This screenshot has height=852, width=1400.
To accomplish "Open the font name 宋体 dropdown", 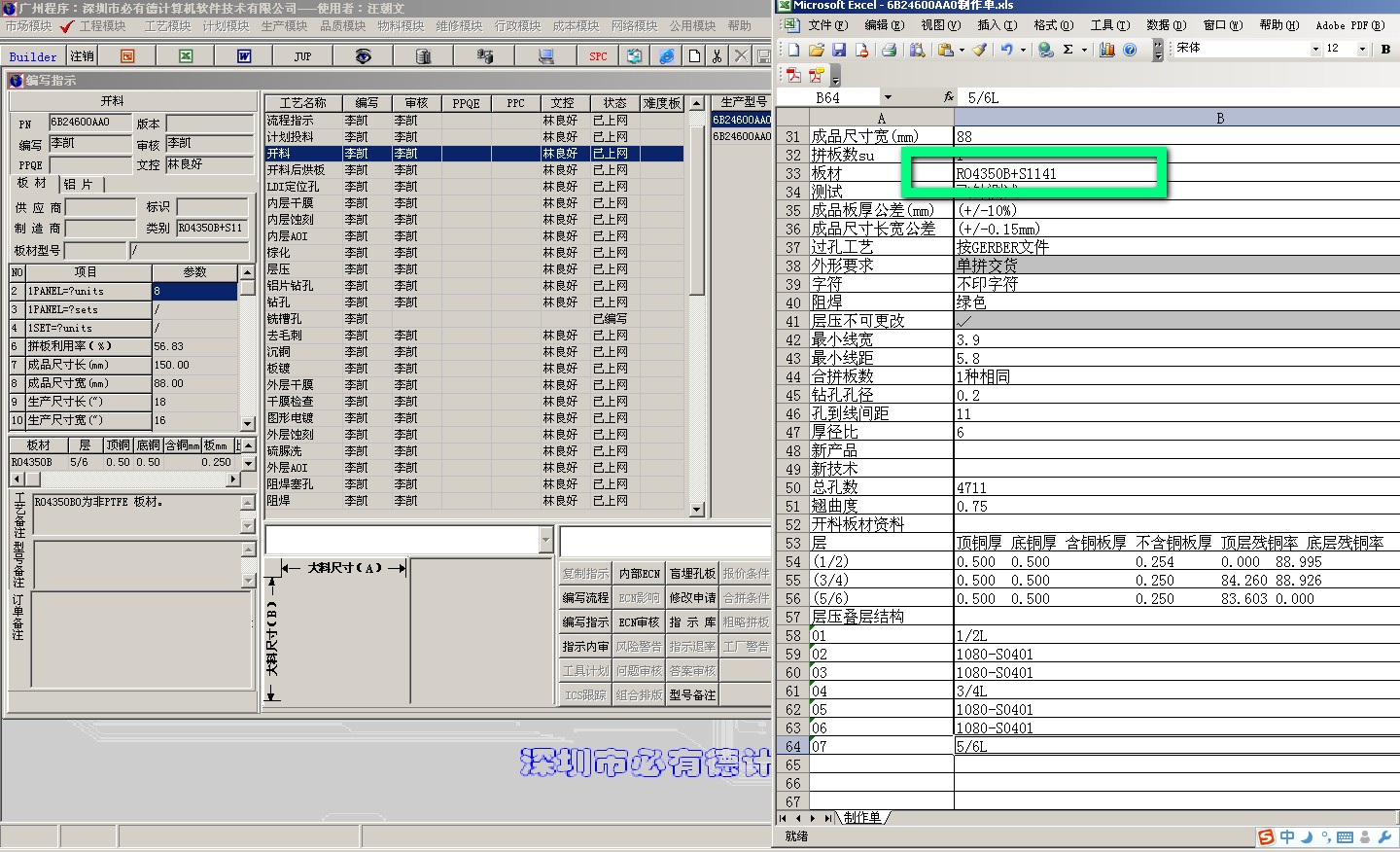I will (1315, 49).
